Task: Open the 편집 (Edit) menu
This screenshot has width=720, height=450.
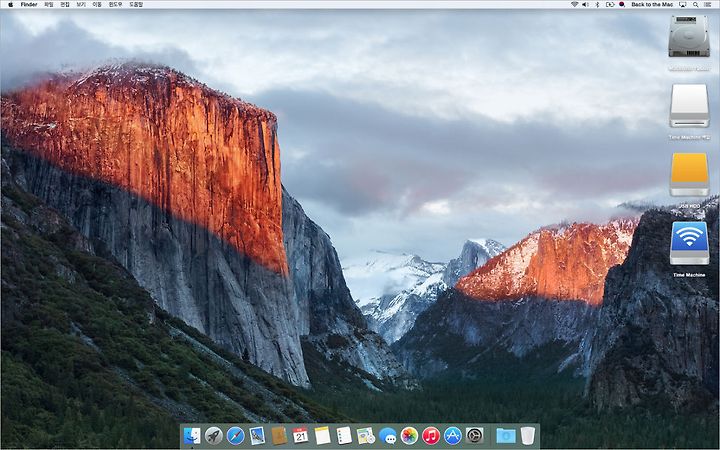Action: click(x=65, y=4)
